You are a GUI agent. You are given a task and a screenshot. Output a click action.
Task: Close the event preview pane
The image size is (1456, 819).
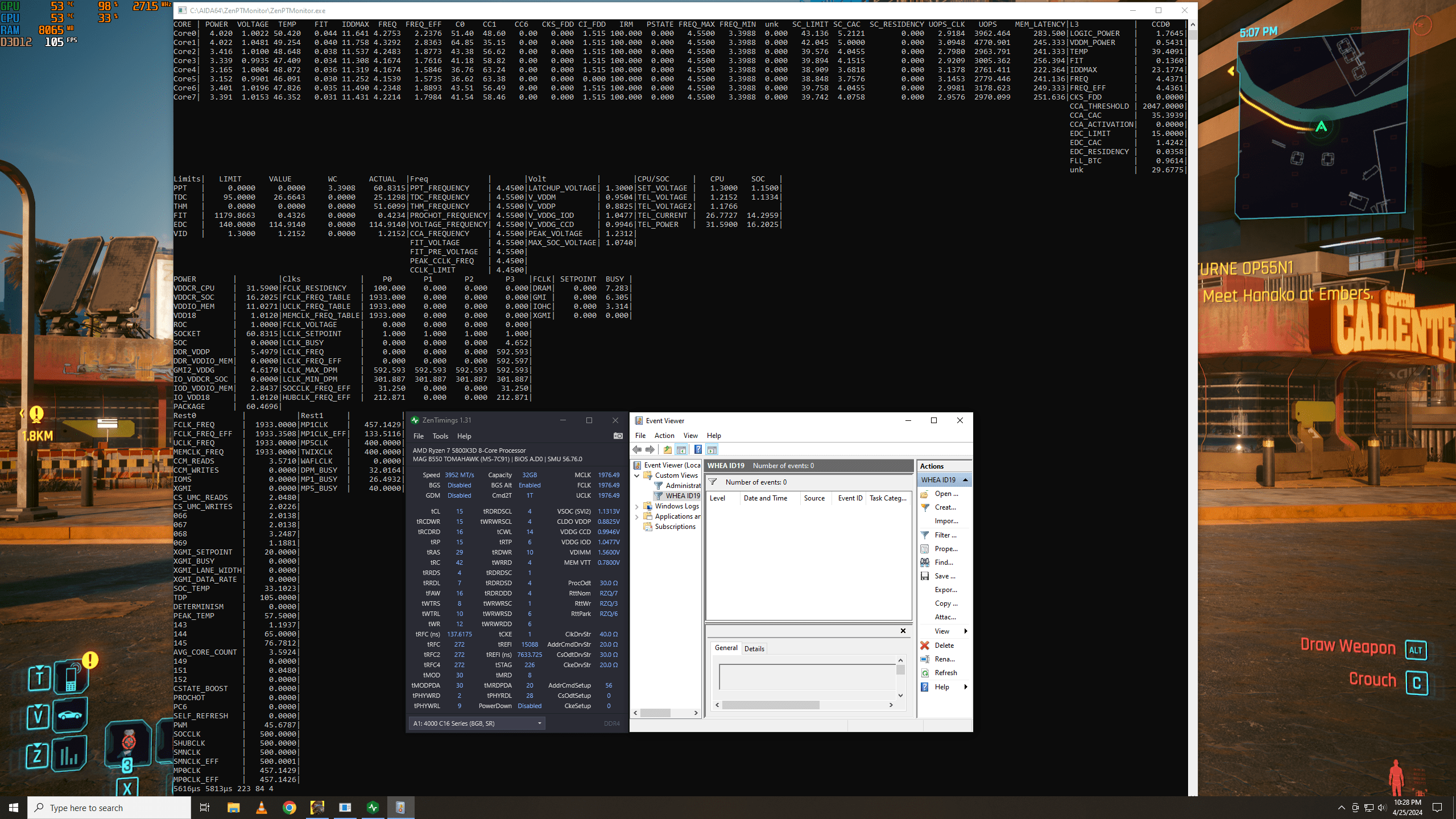[x=903, y=631]
